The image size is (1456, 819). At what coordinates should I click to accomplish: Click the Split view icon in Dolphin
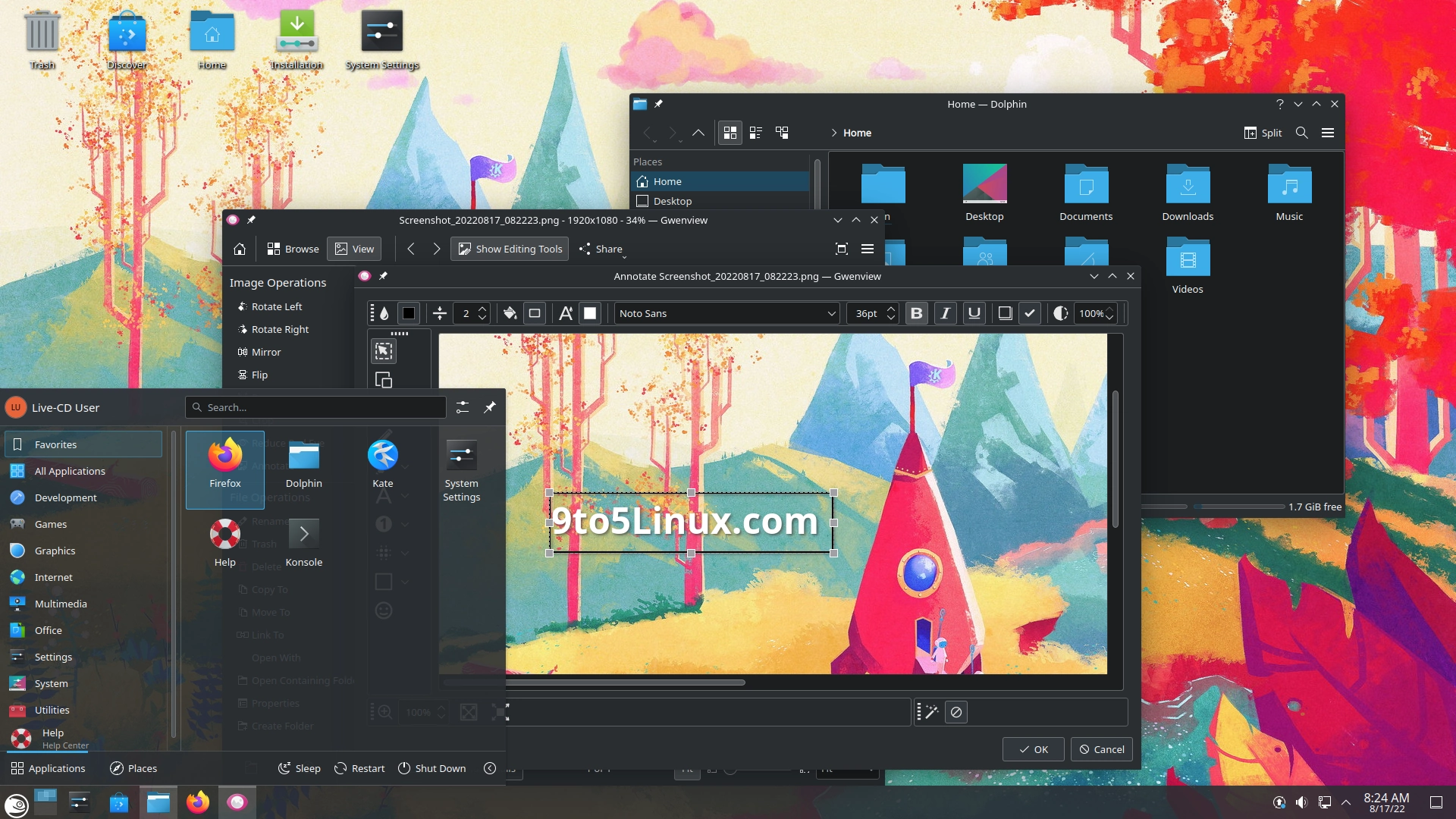click(1261, 133)
